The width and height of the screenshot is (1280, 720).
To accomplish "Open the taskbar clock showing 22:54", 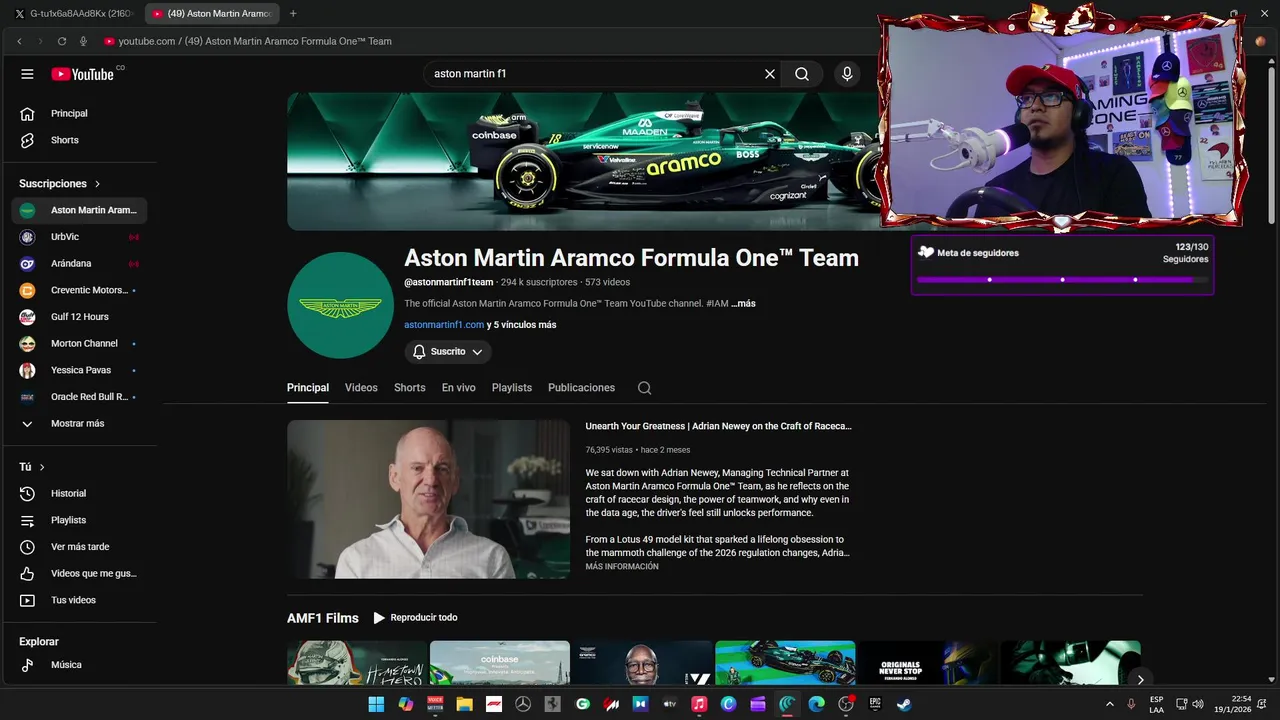I will [1232, 704].
